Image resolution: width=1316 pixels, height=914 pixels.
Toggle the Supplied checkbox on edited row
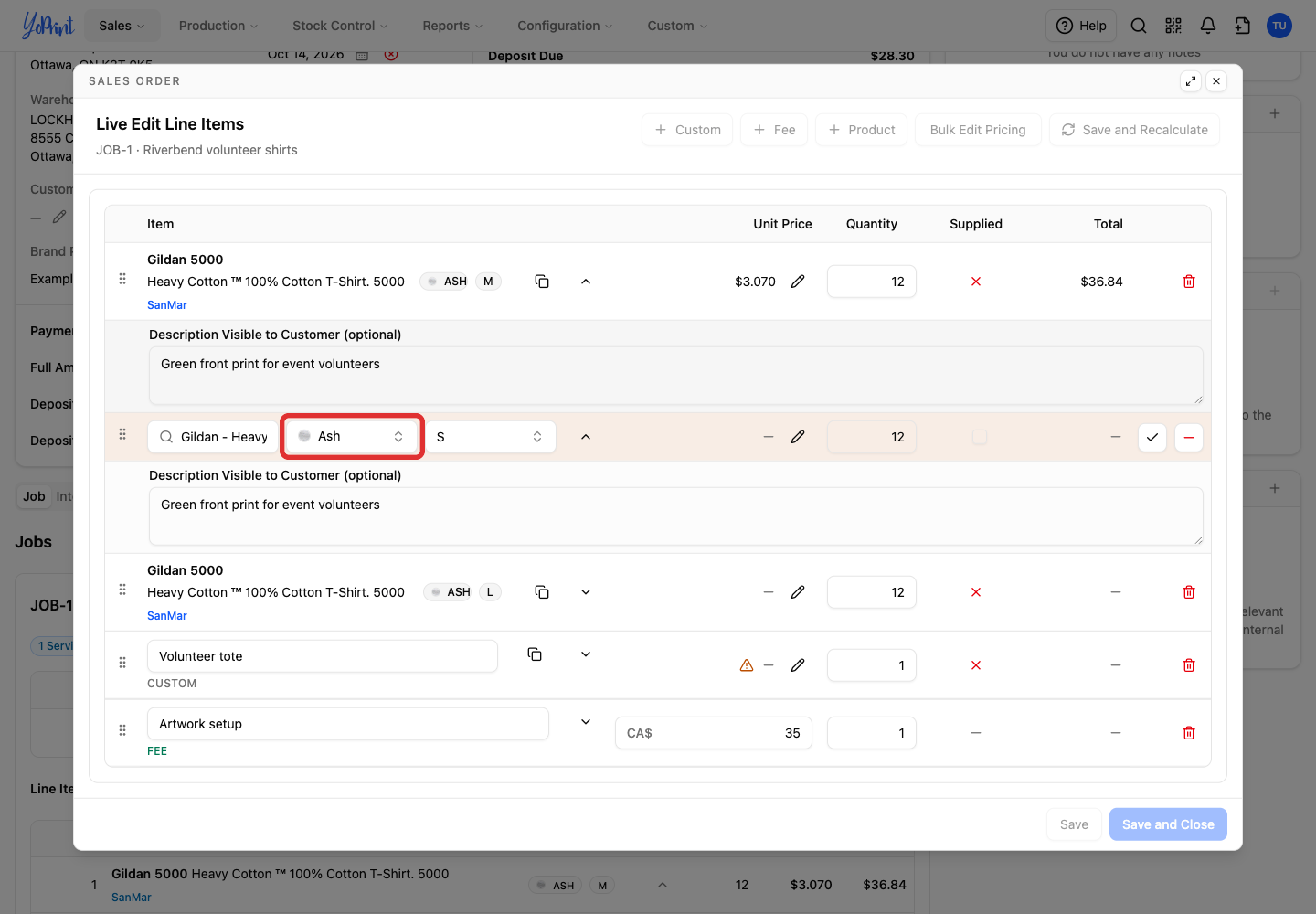click(980, 437)
